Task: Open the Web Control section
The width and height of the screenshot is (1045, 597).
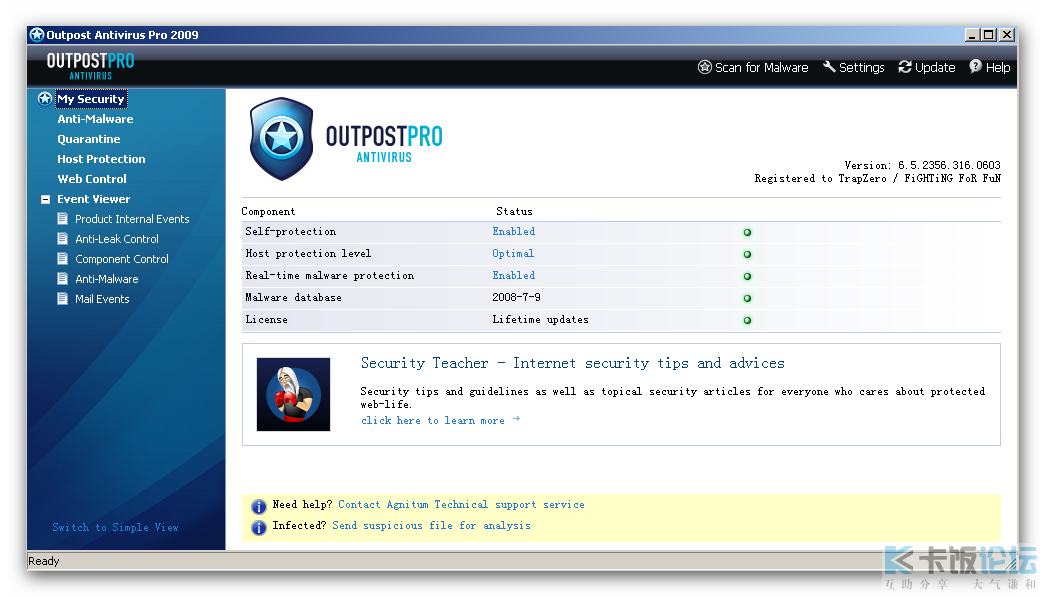Action: pyautogui.click(x=92, y=179)
